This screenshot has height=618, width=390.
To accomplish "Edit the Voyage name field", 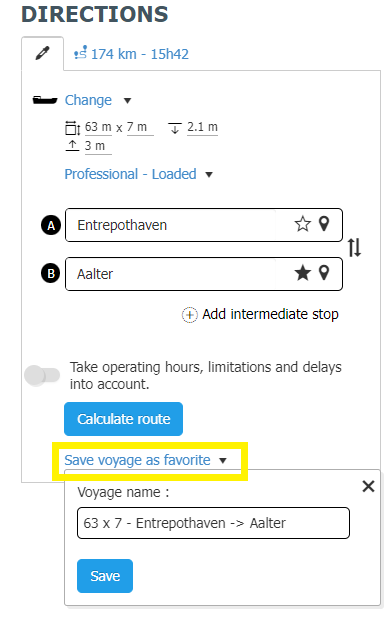I will pyautogui.click(x=213, y=523).
